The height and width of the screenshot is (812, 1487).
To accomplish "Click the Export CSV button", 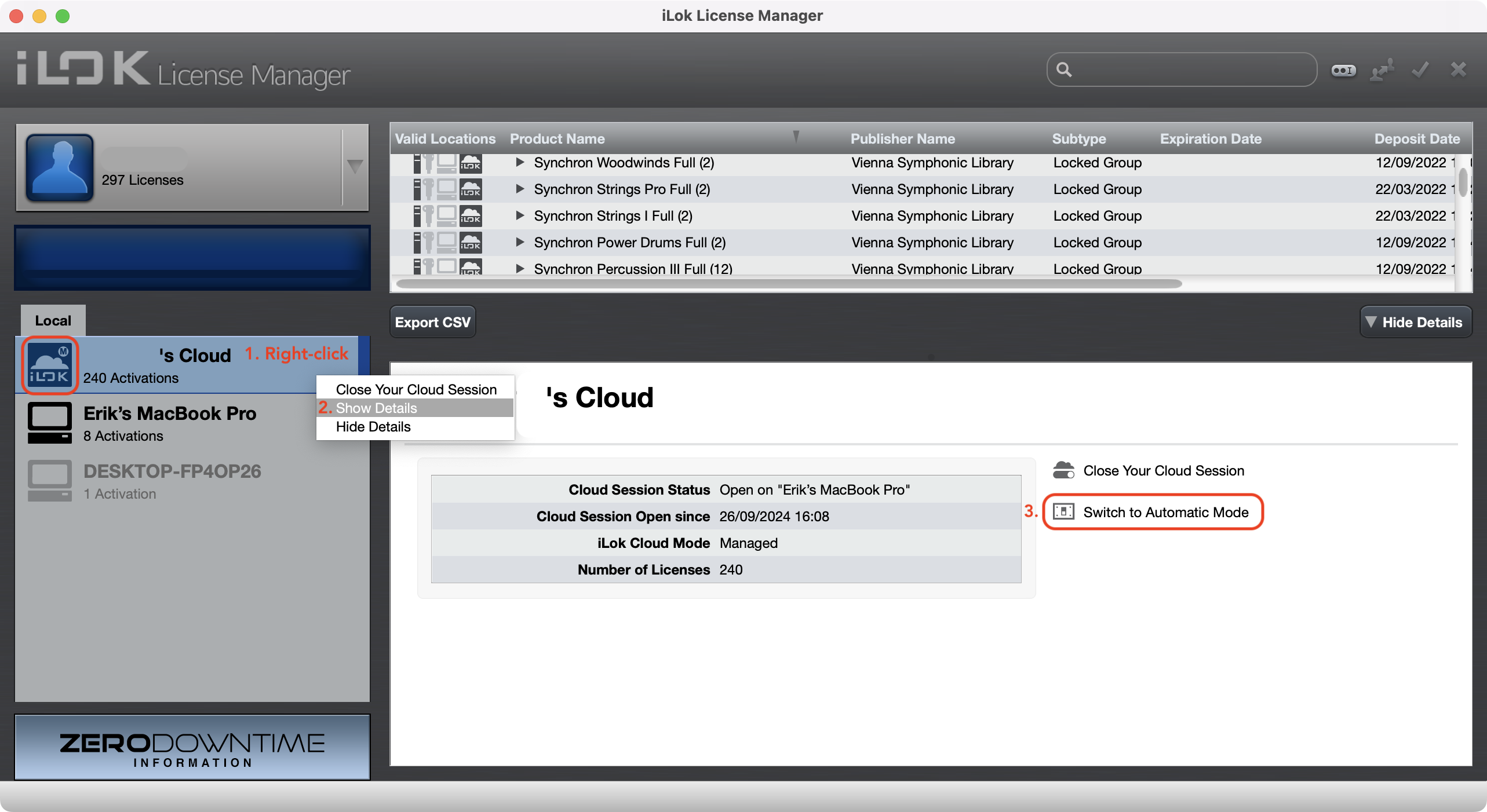I will [x=433, y=322].
